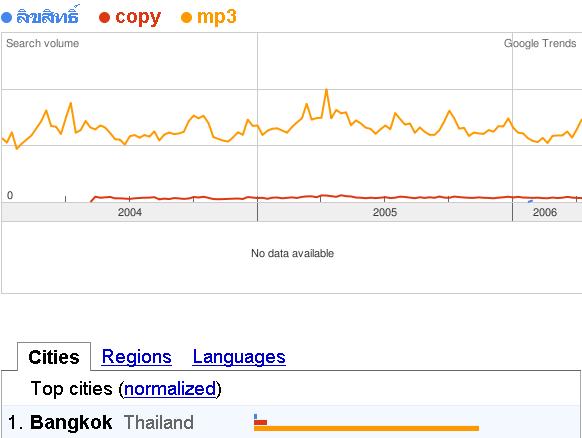Click the No data available news area
Image resolution: width=582 pixels, height=438 pixels.
coord(292,253)
